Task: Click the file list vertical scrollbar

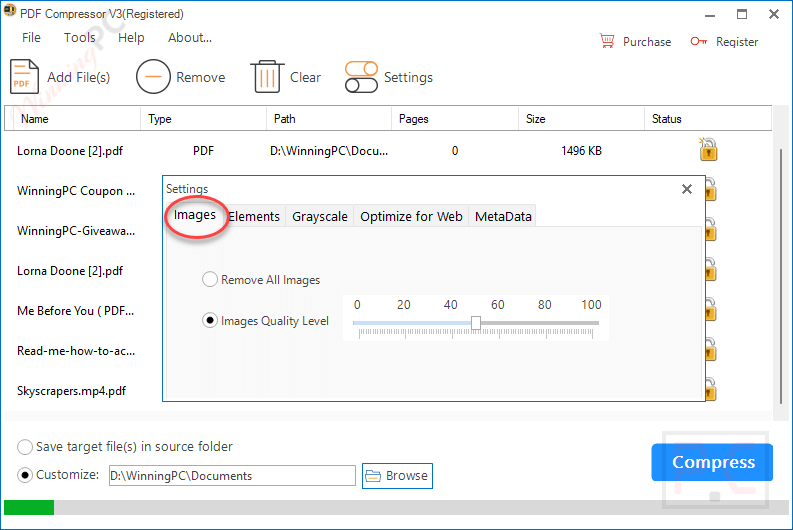Action: pyautogui.click(x=781, y=276)
